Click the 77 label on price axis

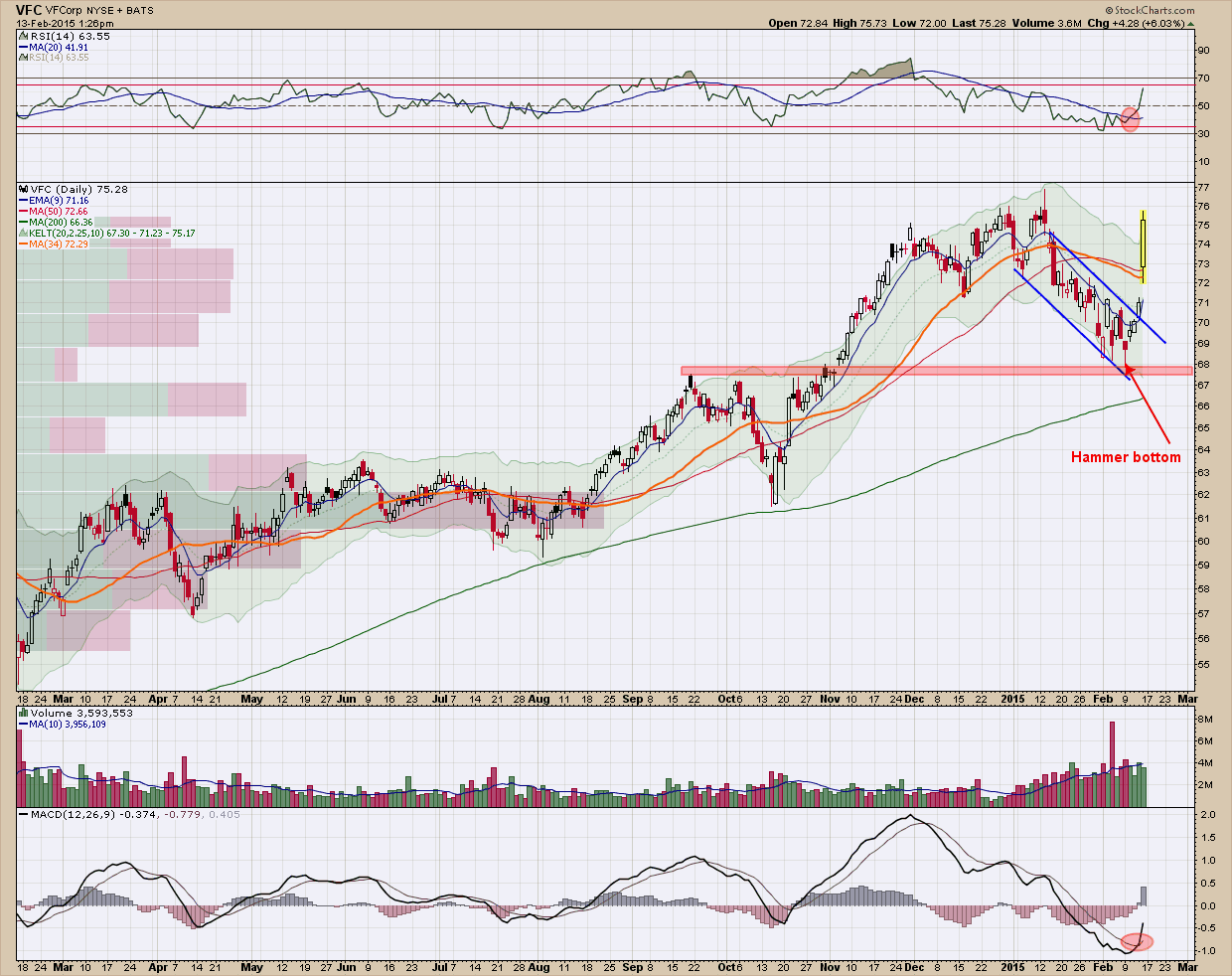coord(1203,187)
